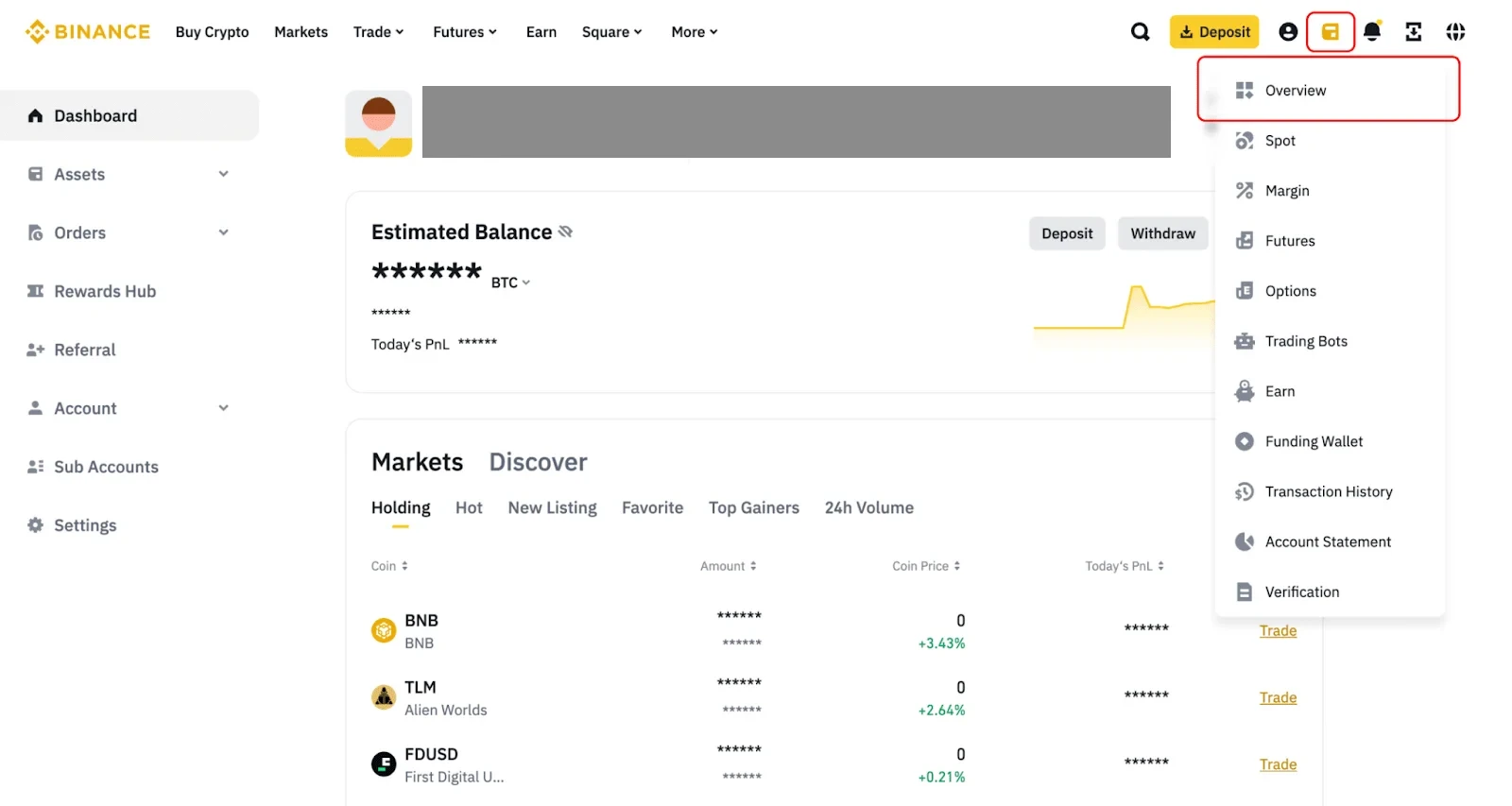Click the Margin percent icon
1512x806 pixels.
1245,191
